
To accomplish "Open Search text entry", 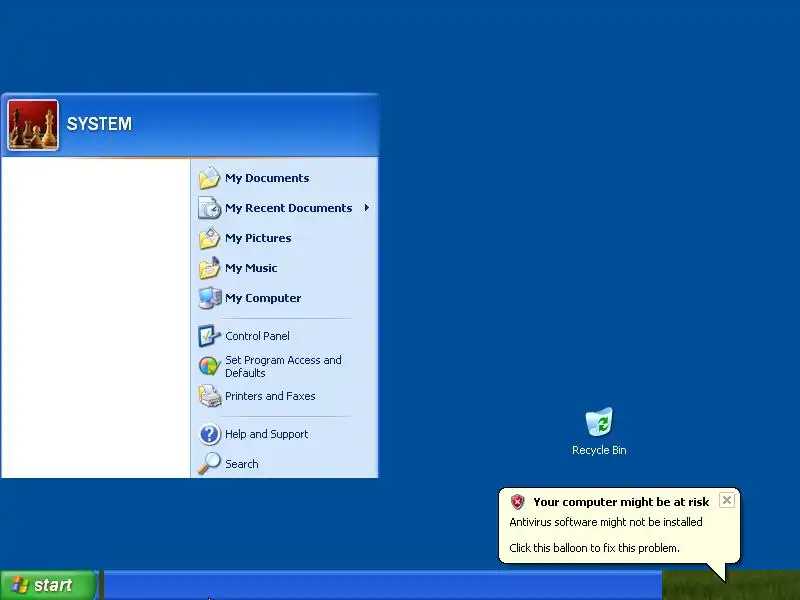I will point(241,464).
